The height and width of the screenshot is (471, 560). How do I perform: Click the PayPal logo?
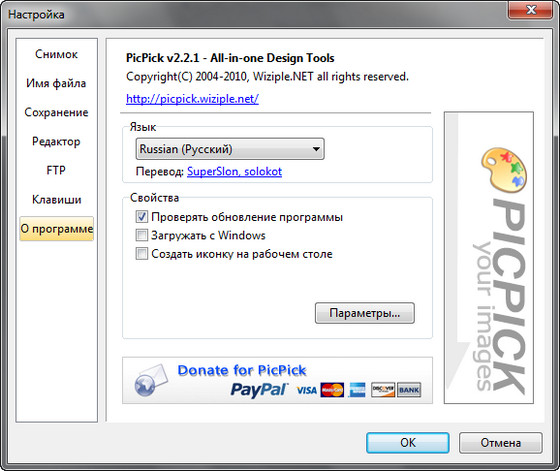(259, 390)
